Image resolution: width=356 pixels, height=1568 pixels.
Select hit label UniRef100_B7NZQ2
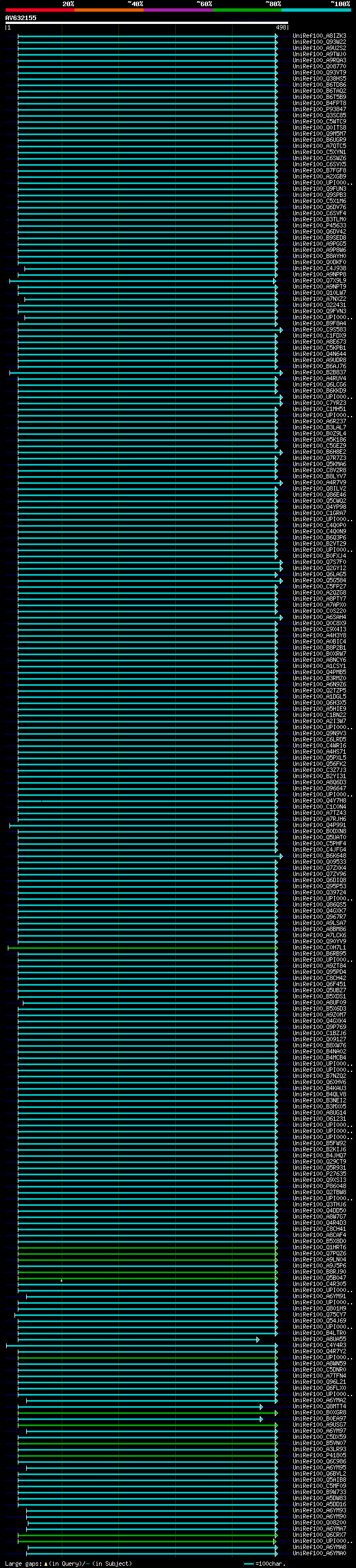[319, 1076]
